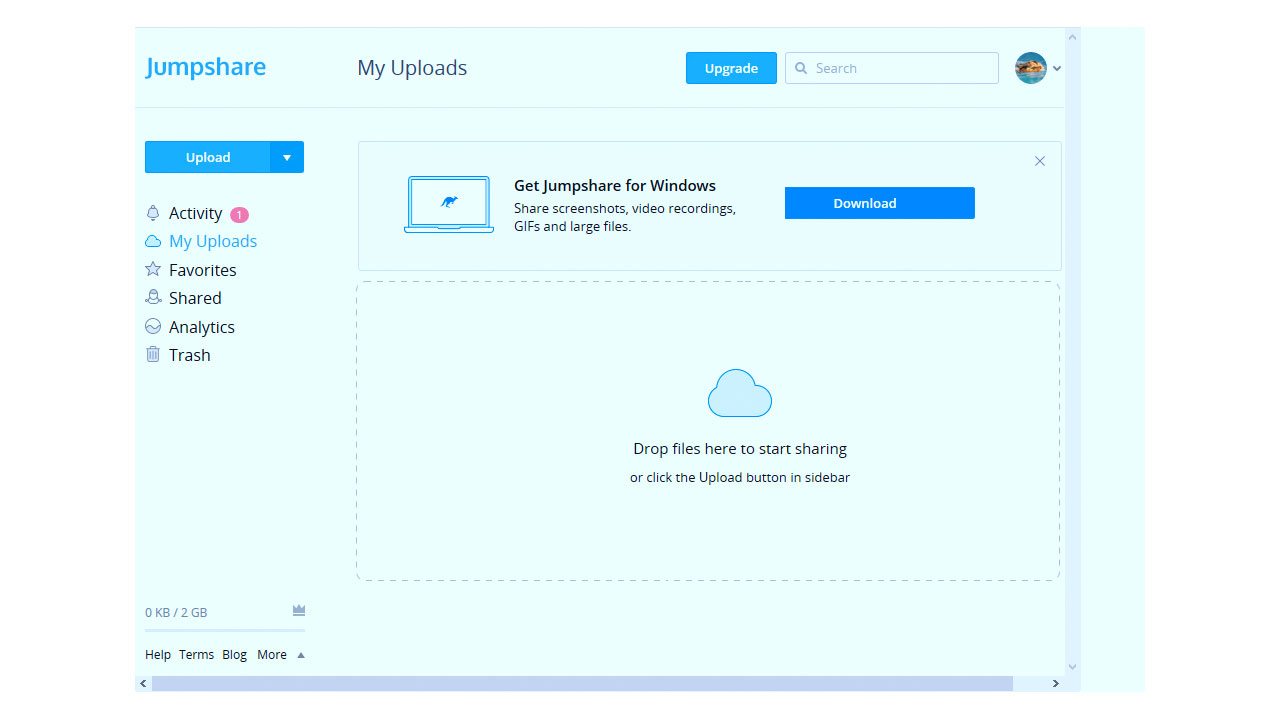
Task: Click the Trash bin icon
Action: point(153,354)
